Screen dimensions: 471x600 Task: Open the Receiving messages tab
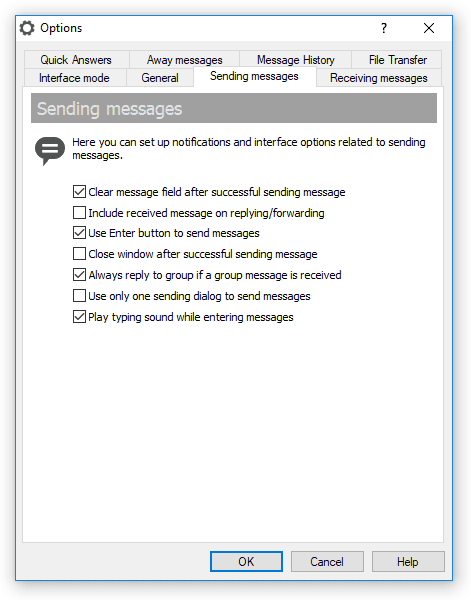[x=378, y=78]
